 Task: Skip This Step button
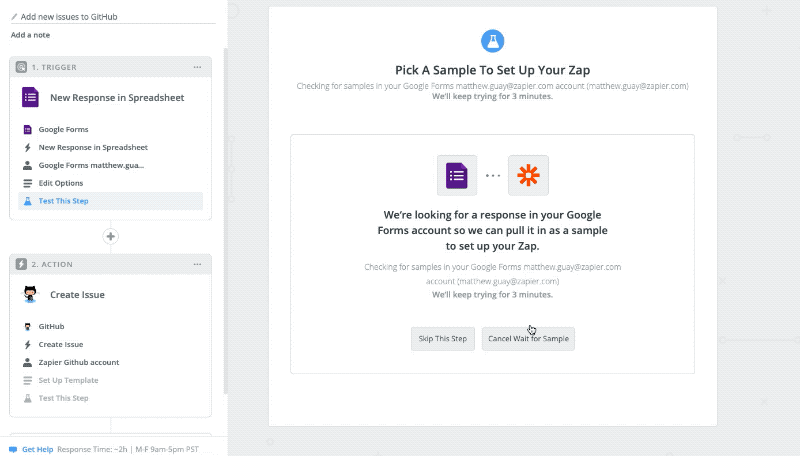tap(443, 339)
